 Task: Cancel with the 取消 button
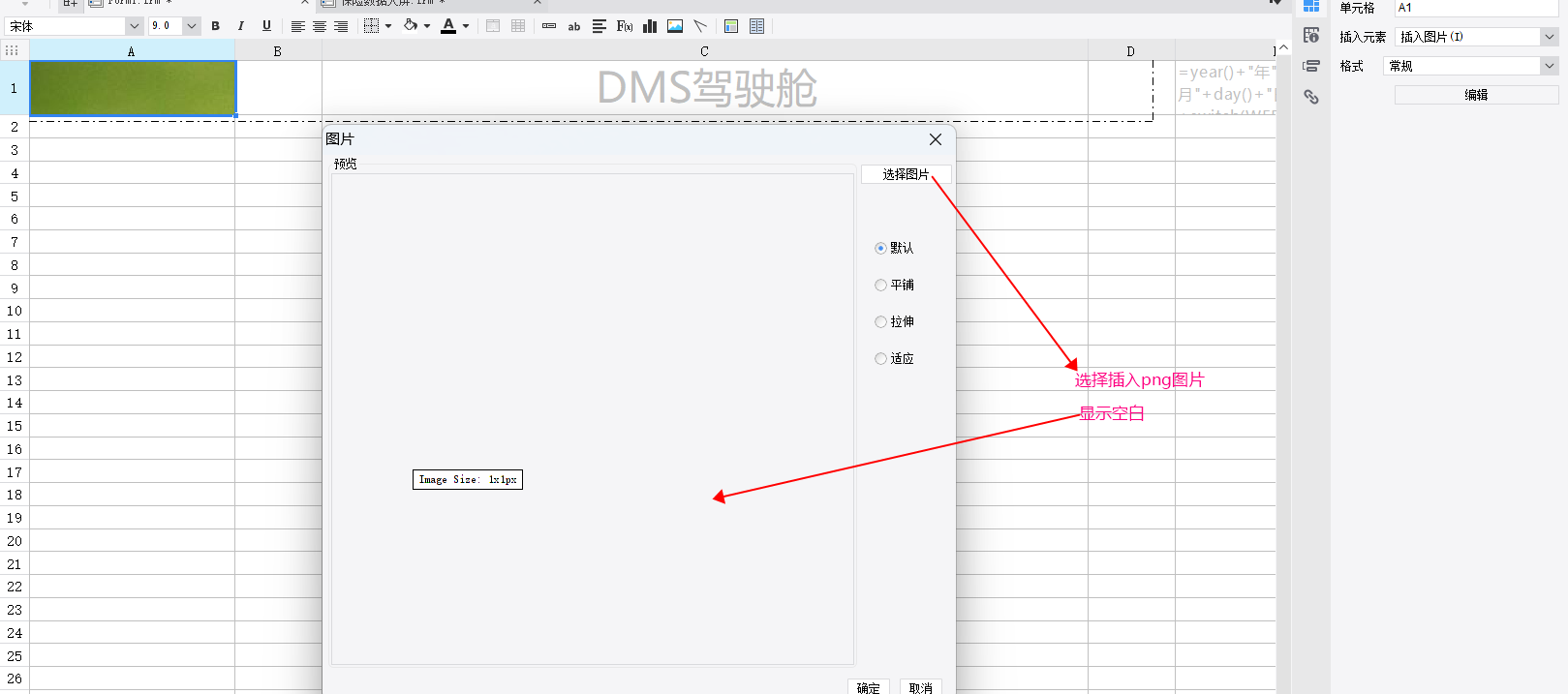click(920, 686)
